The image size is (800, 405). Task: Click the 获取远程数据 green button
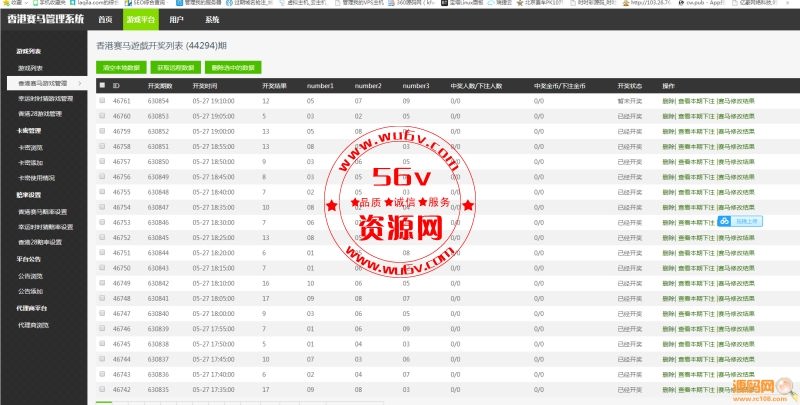(x=176, y=67)
